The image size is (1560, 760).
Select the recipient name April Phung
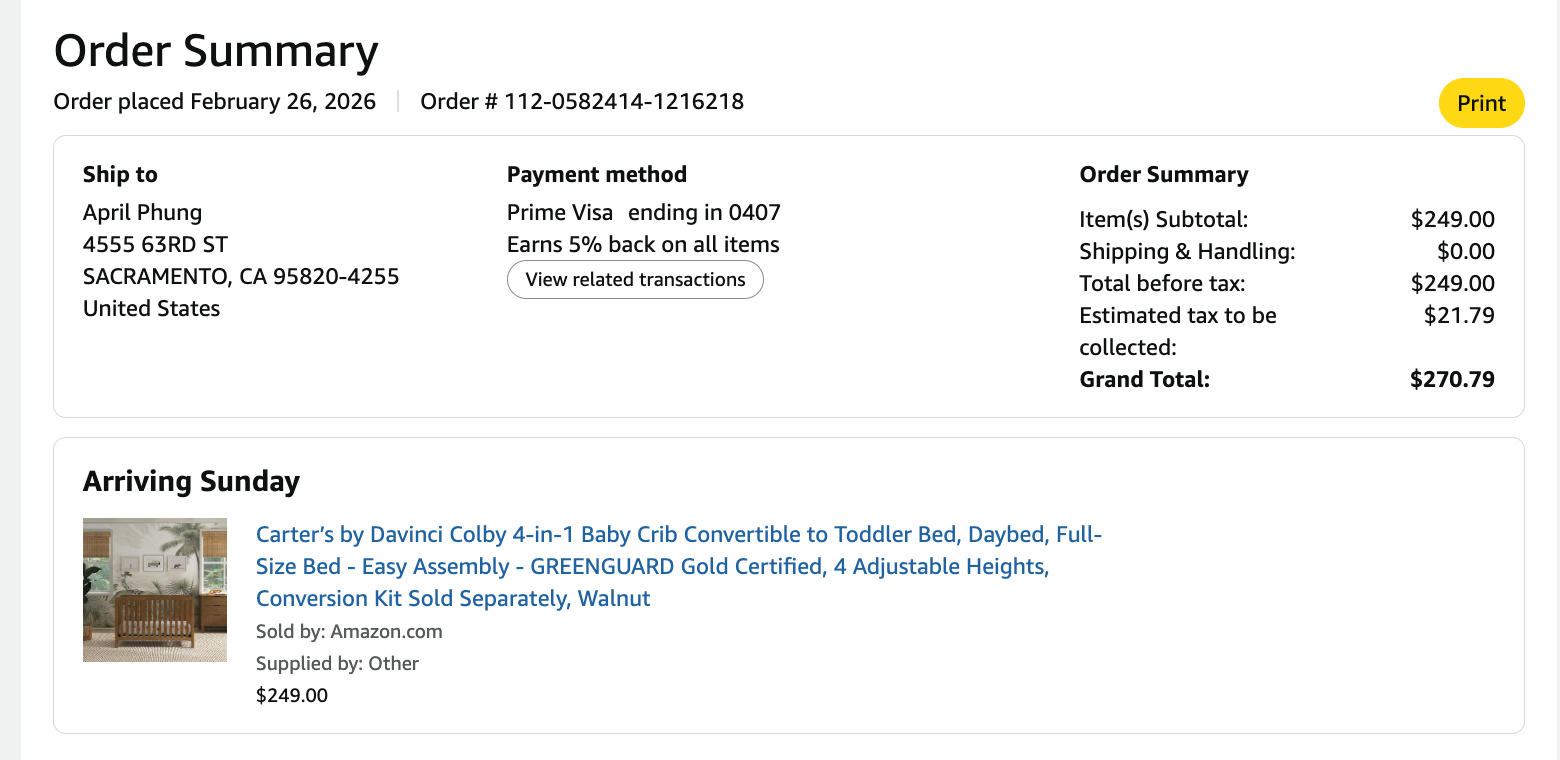point(142,212)
